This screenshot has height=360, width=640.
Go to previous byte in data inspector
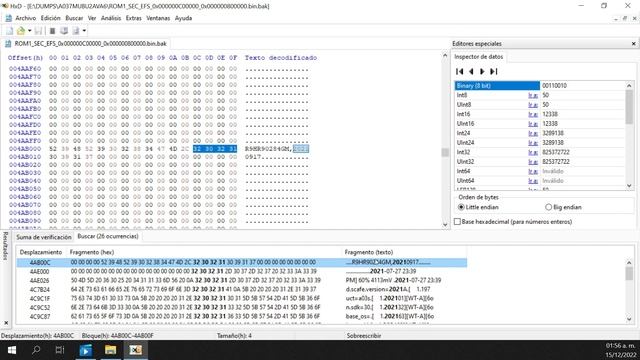(471, 71)
